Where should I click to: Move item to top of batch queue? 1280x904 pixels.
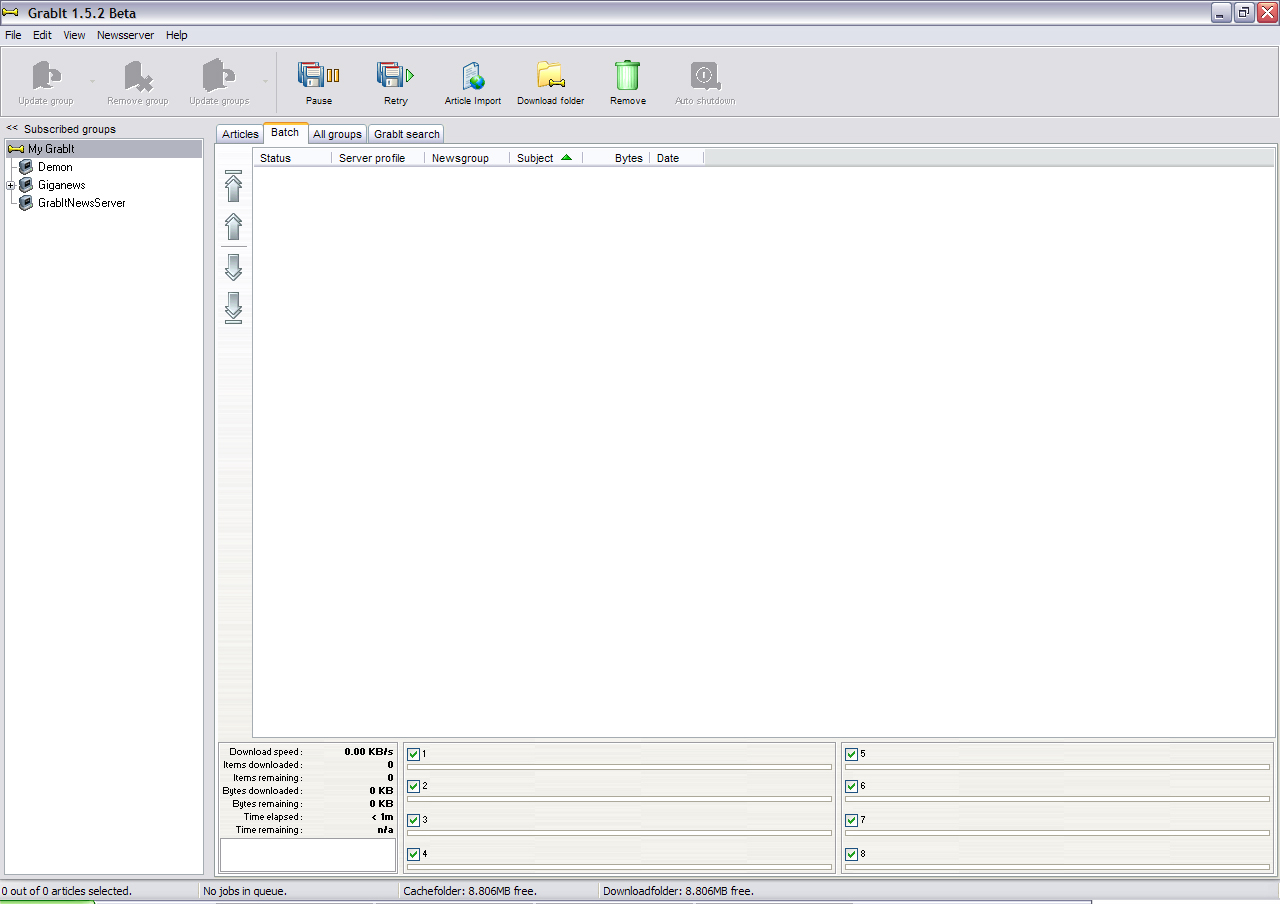click(234, 186)
